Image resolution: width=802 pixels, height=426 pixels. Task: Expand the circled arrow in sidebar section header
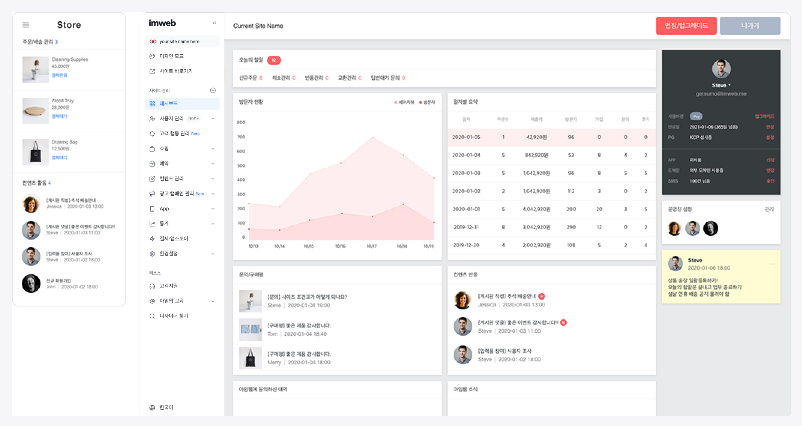click(x=212, y=90)
